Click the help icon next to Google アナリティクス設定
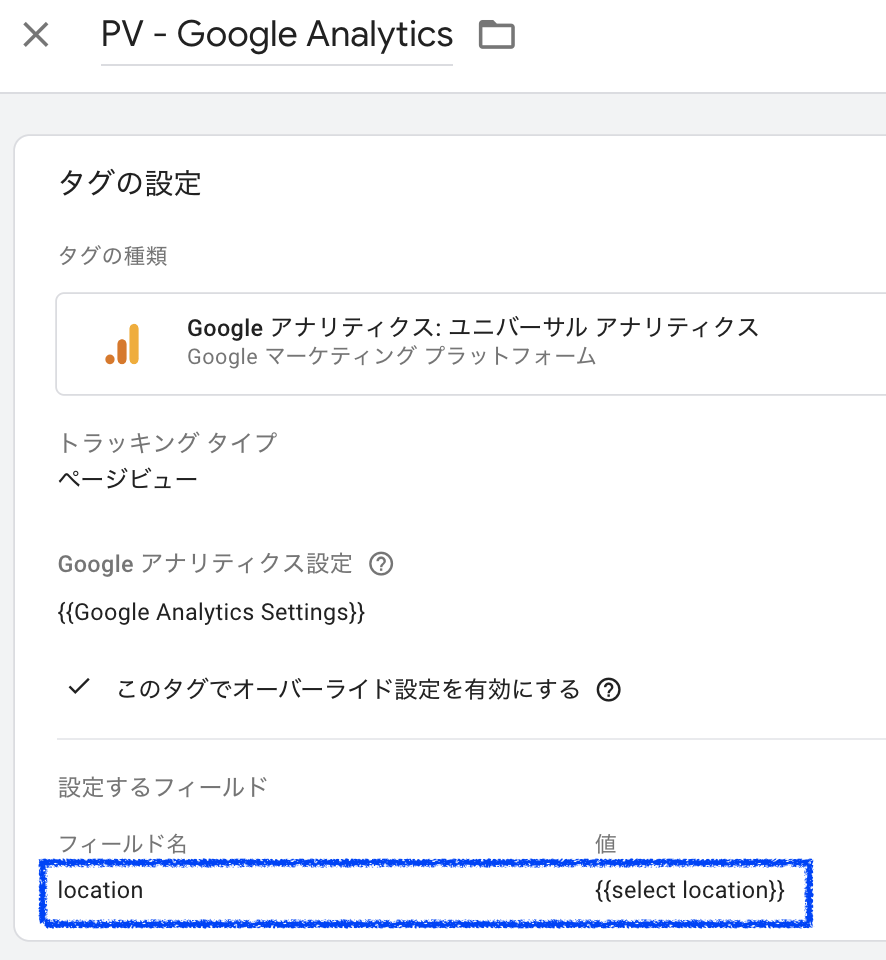The height and width of the screenshot is (960, 886). (x=381, y=564)
